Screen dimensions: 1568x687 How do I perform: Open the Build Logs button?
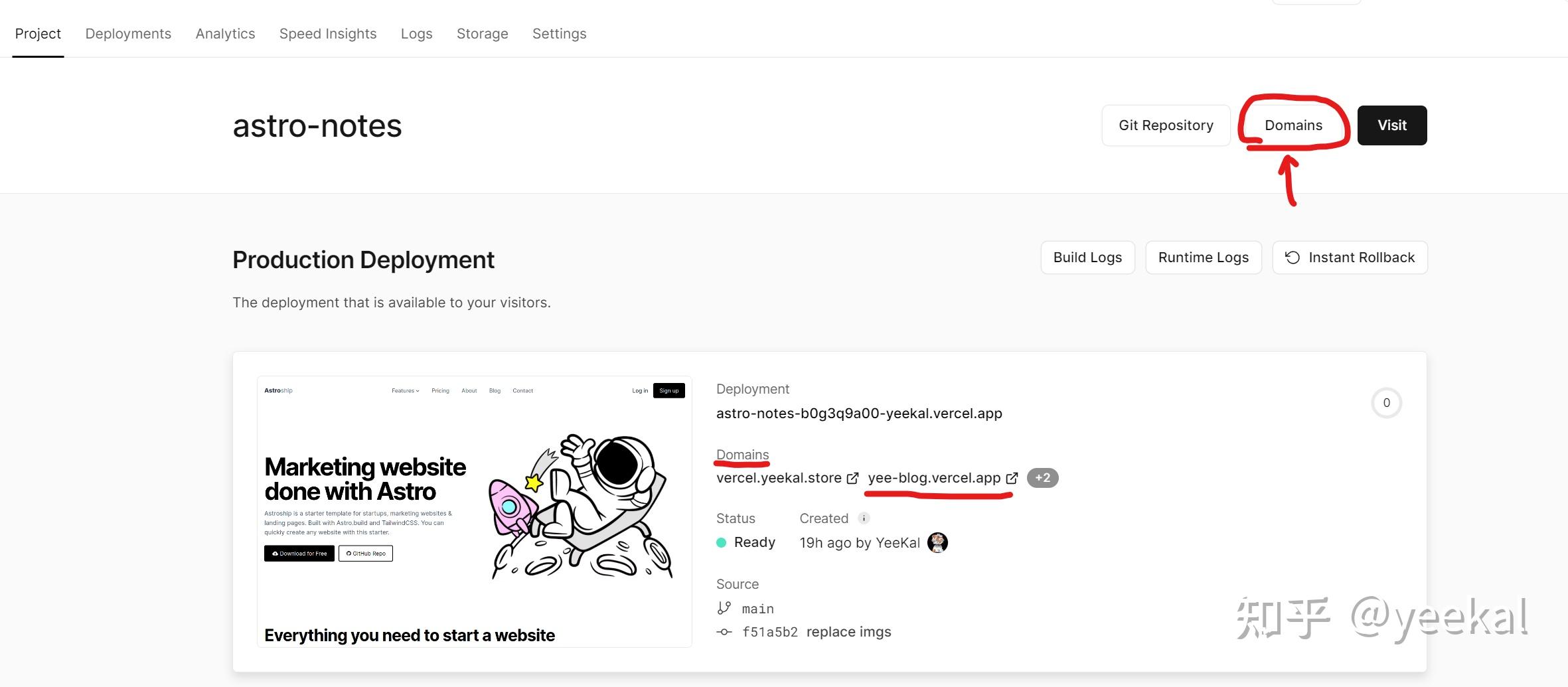pos(1087,258)
